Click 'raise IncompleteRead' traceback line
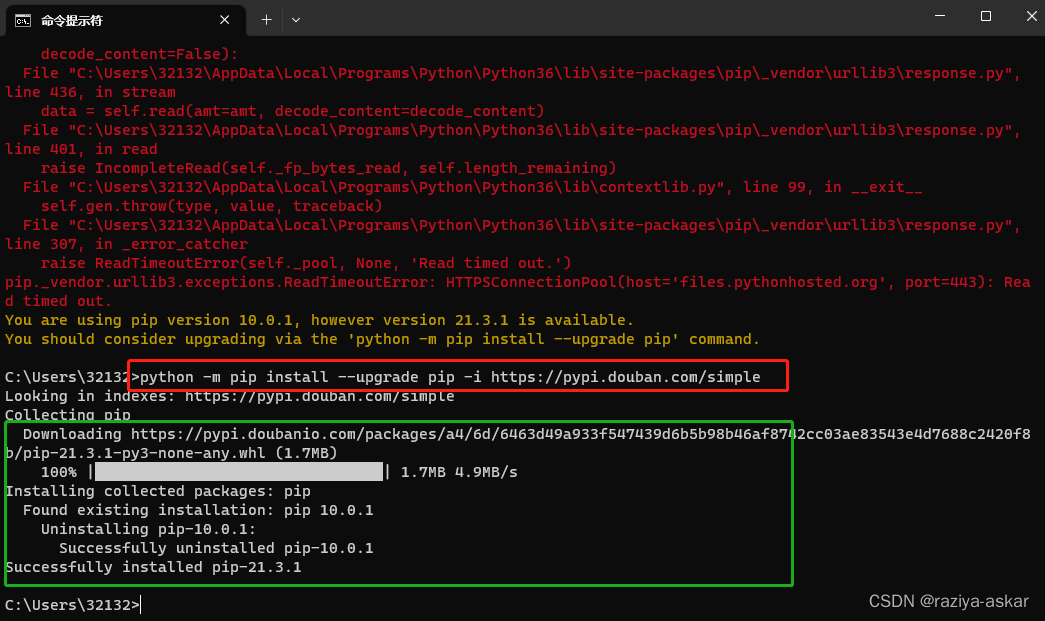 point(329,169)
